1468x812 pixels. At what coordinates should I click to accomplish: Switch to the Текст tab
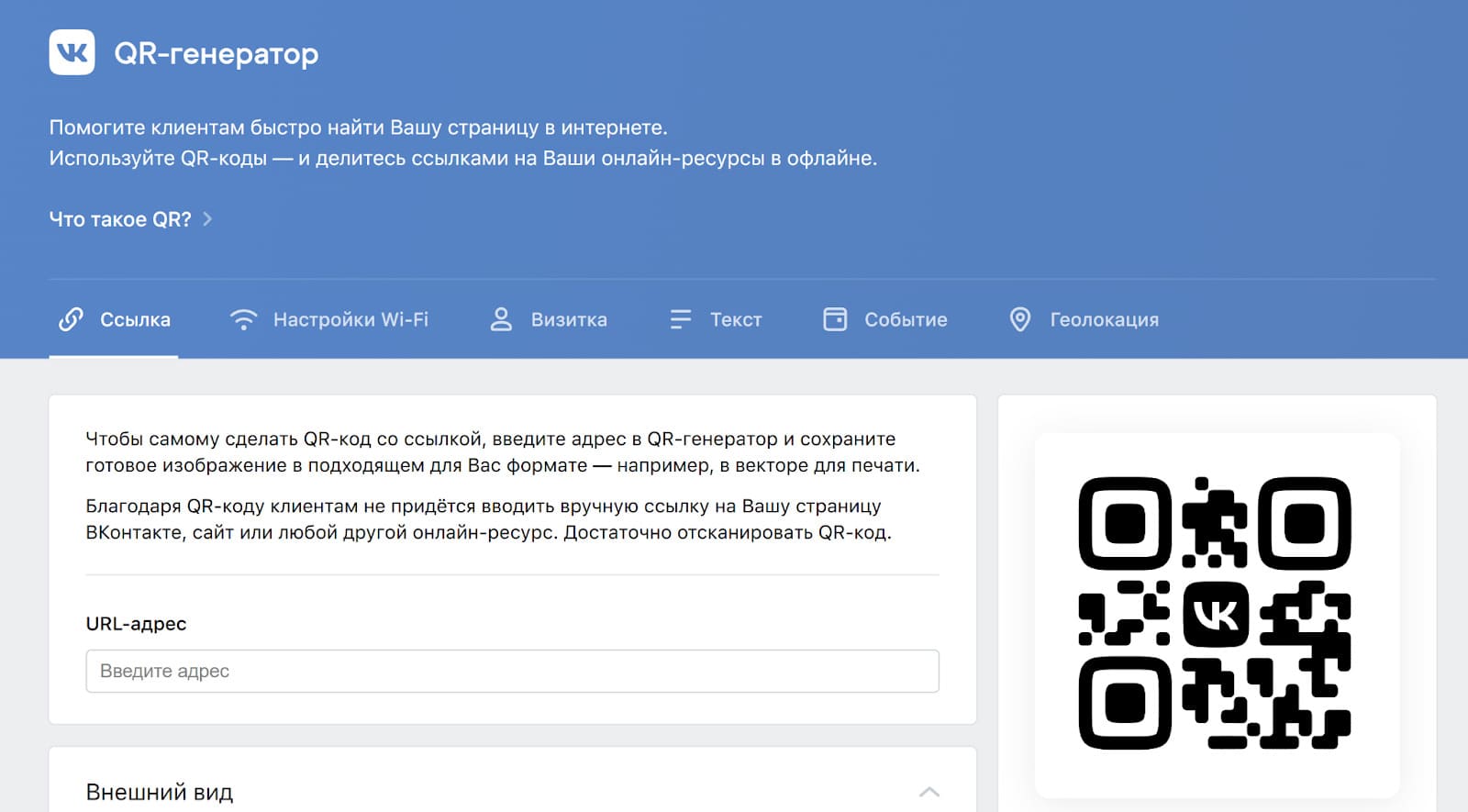click(736, 319)
